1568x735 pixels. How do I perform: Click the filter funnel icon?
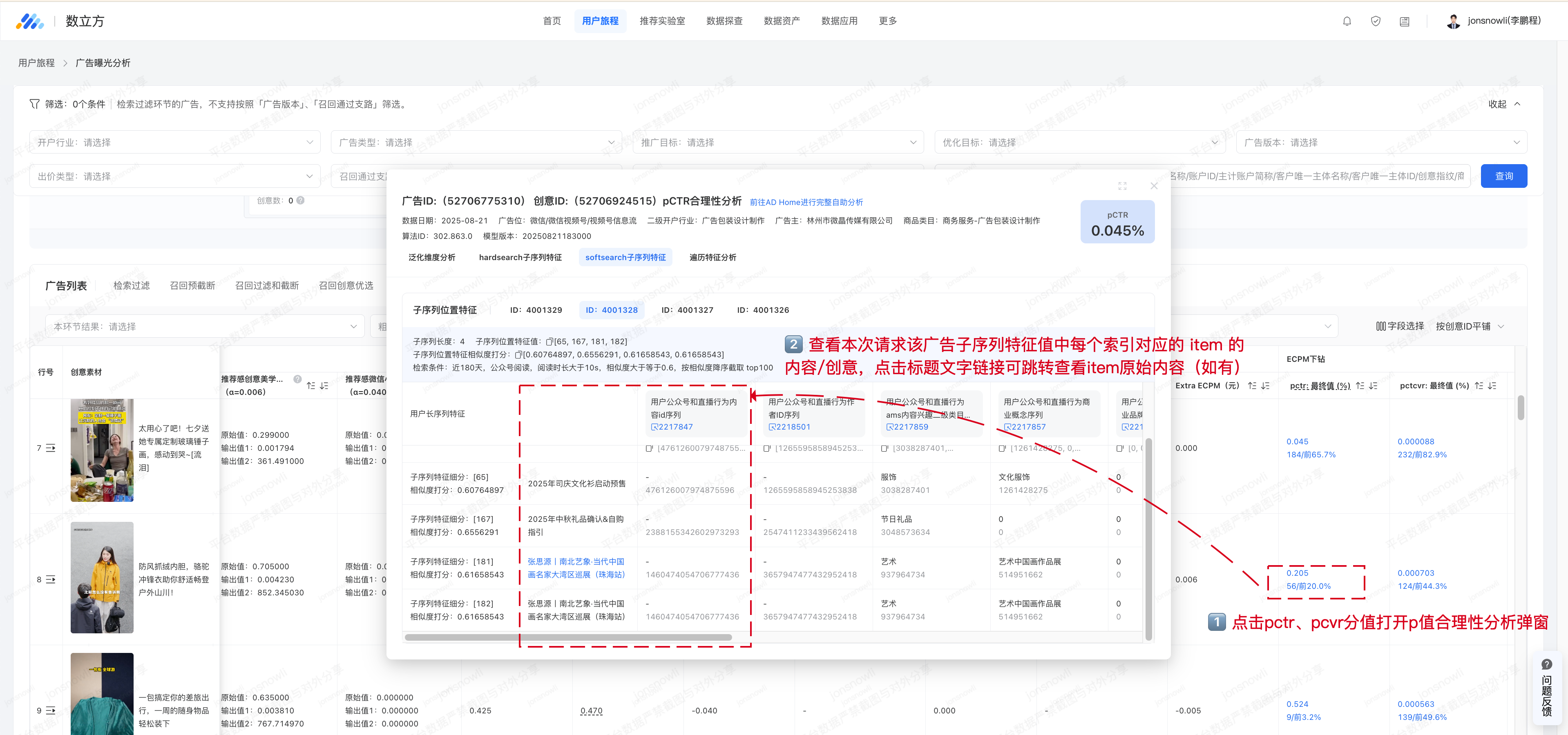click(35, 104)
